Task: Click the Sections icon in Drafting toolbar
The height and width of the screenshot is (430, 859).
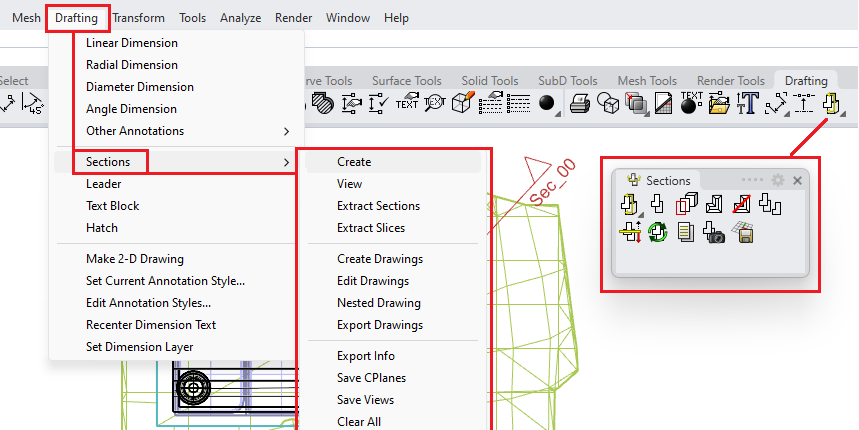Action: pyautogui.click(x=830, y=102)
